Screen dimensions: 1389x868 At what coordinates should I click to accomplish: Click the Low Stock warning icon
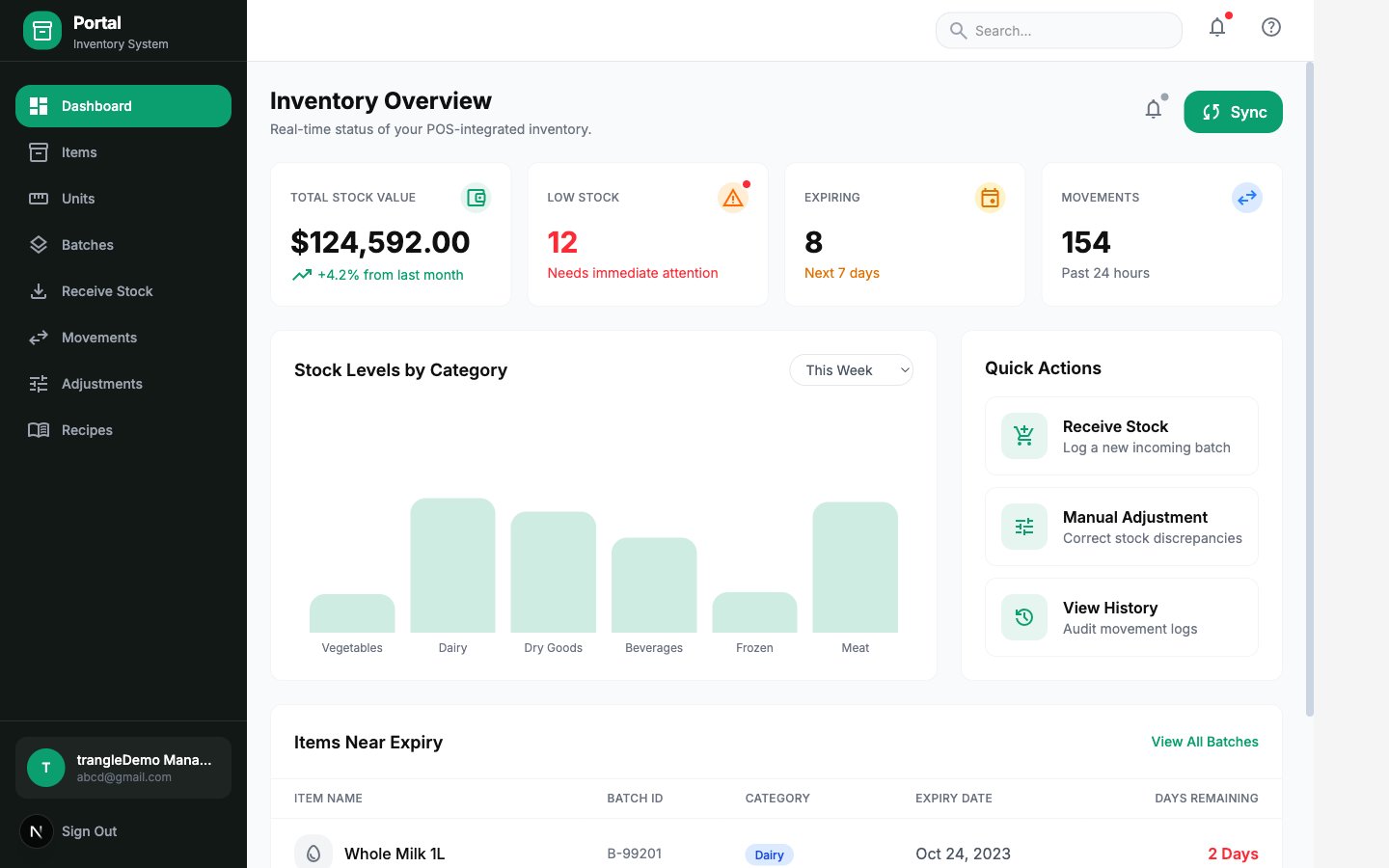pyautogui.click(x=733, y=198)
